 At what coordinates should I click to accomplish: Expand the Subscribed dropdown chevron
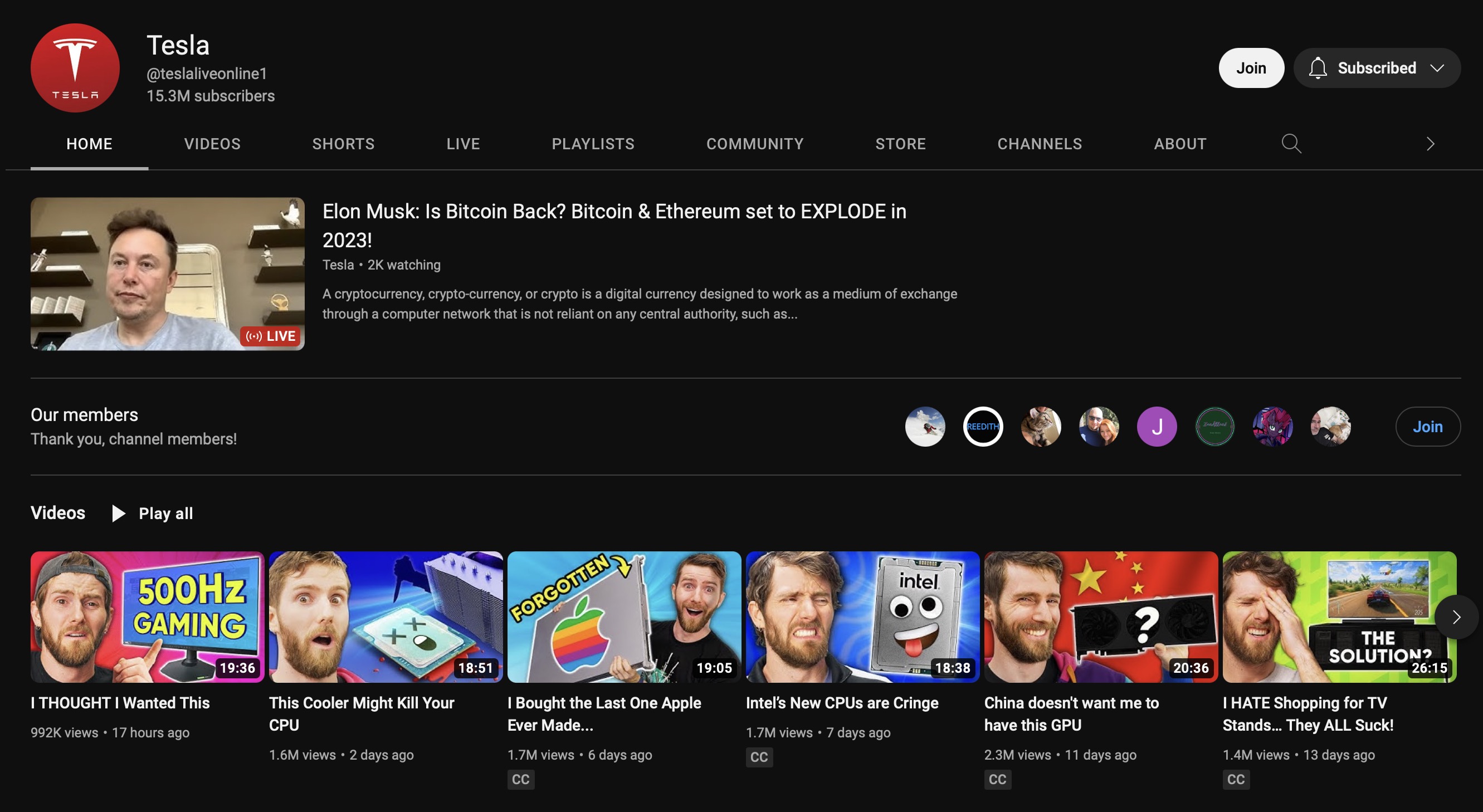pos(1437,68)
